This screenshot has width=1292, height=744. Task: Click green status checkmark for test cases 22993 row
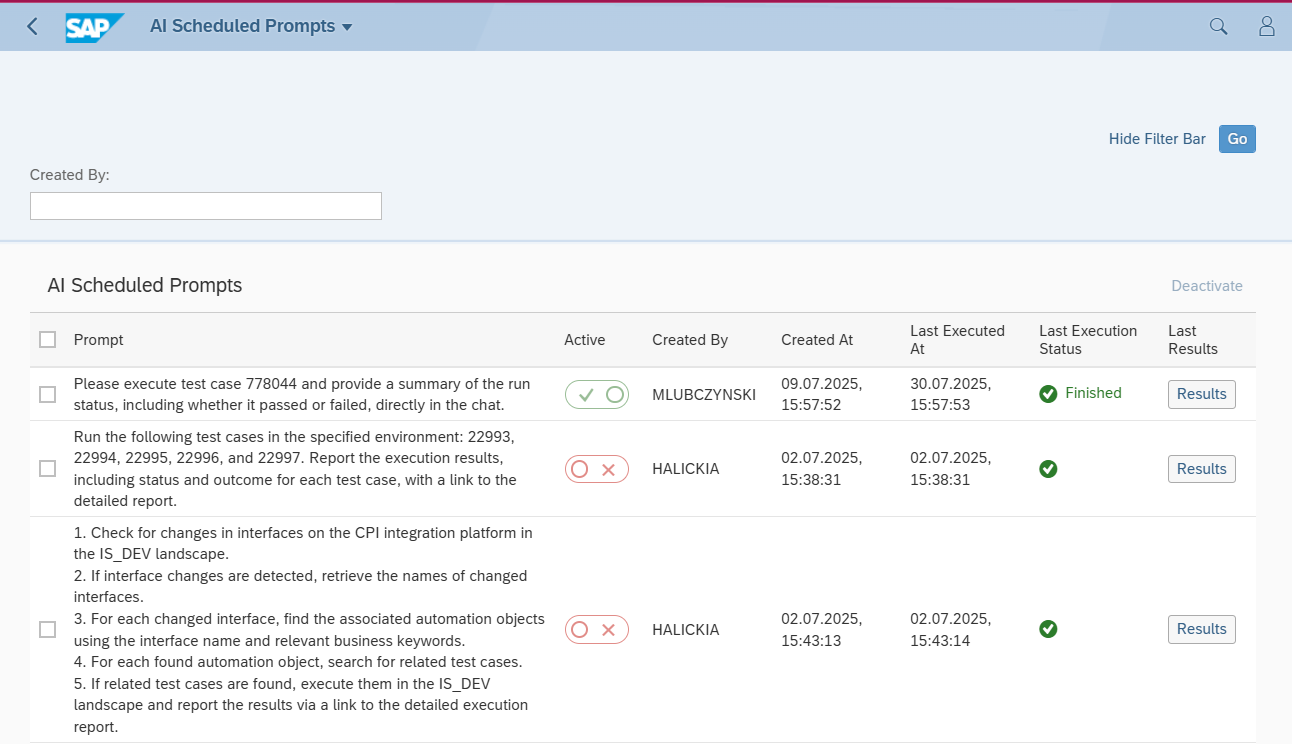point(1048,469)
